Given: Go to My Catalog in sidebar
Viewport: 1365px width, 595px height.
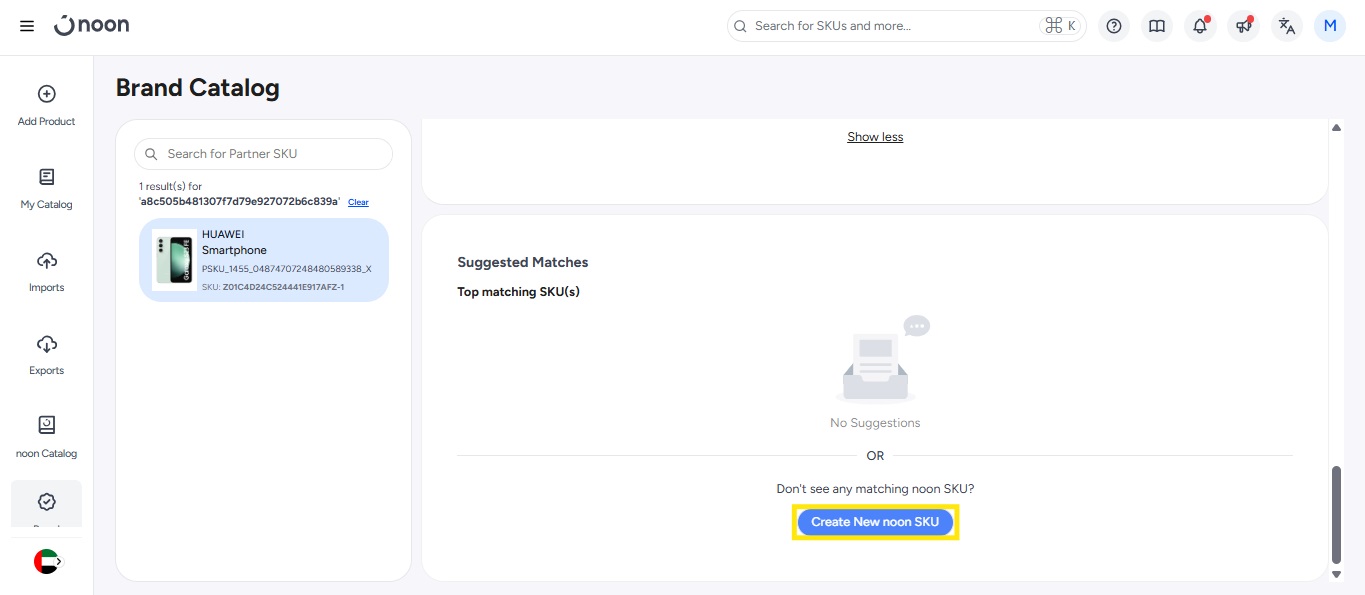Looking at the screenshot, I should (46, 188).
